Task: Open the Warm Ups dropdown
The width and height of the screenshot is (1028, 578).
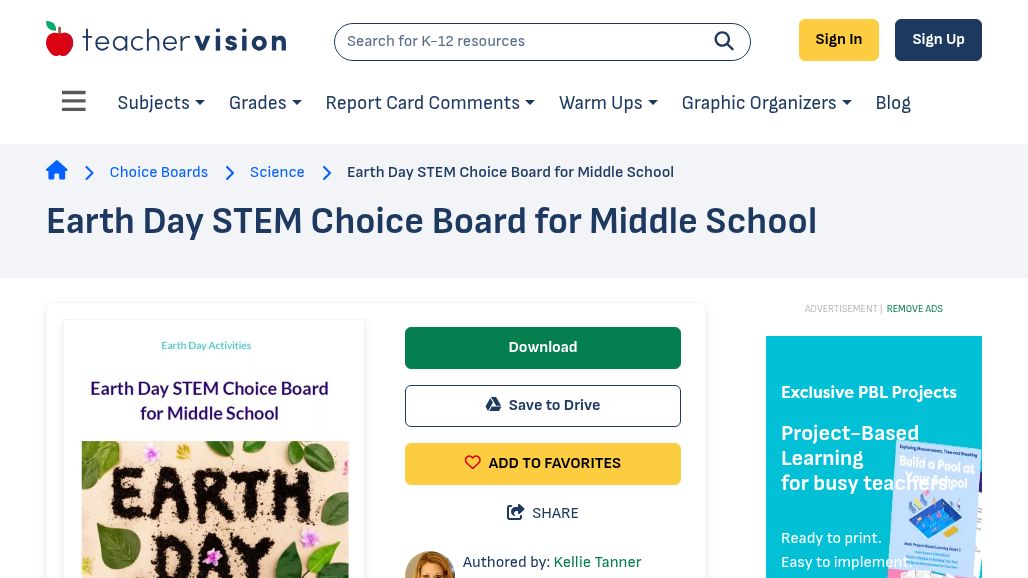Action: click(608, 103)
